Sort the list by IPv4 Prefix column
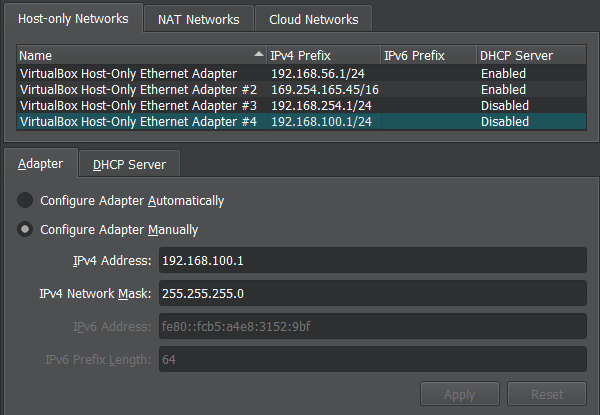This screenshot has height=415, width=600. [x=322, y=56]
